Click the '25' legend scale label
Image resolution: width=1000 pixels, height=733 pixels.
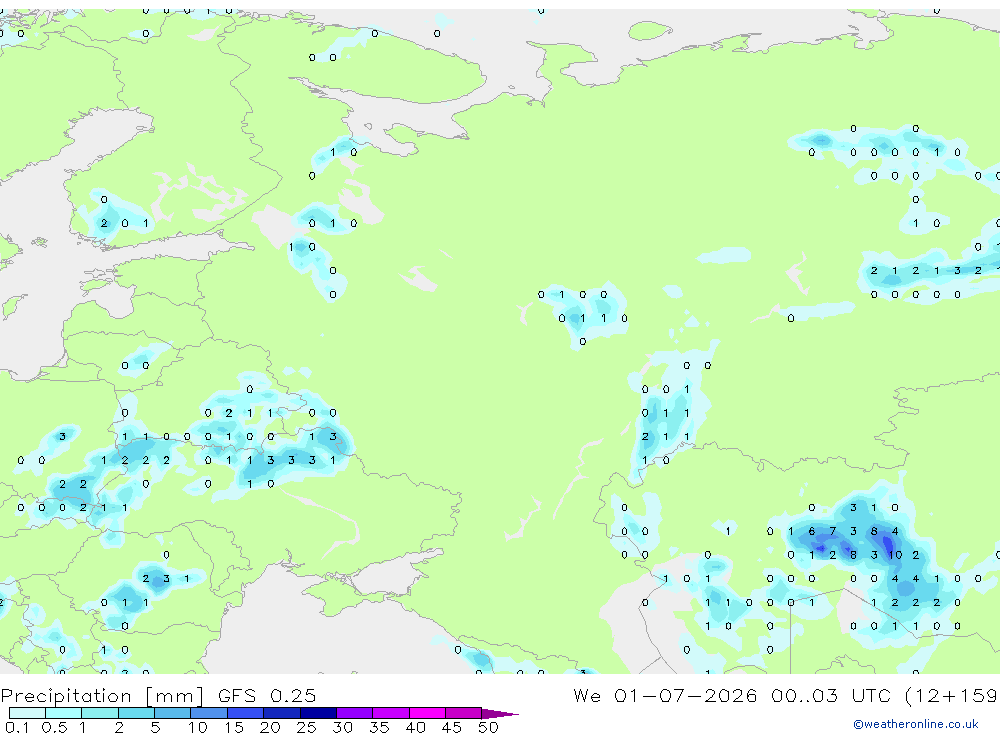(306, 727)
